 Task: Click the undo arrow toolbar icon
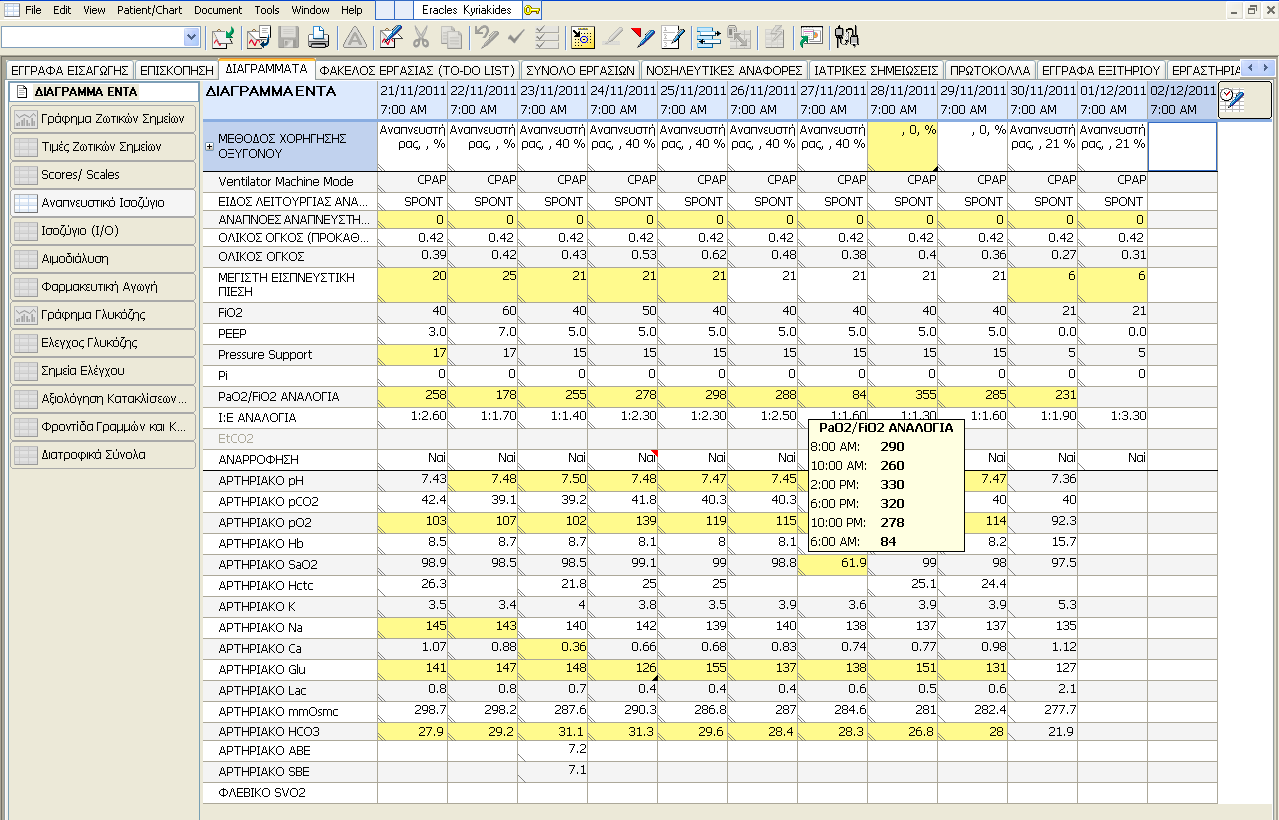pyautogui.click(x=486, y=38)
